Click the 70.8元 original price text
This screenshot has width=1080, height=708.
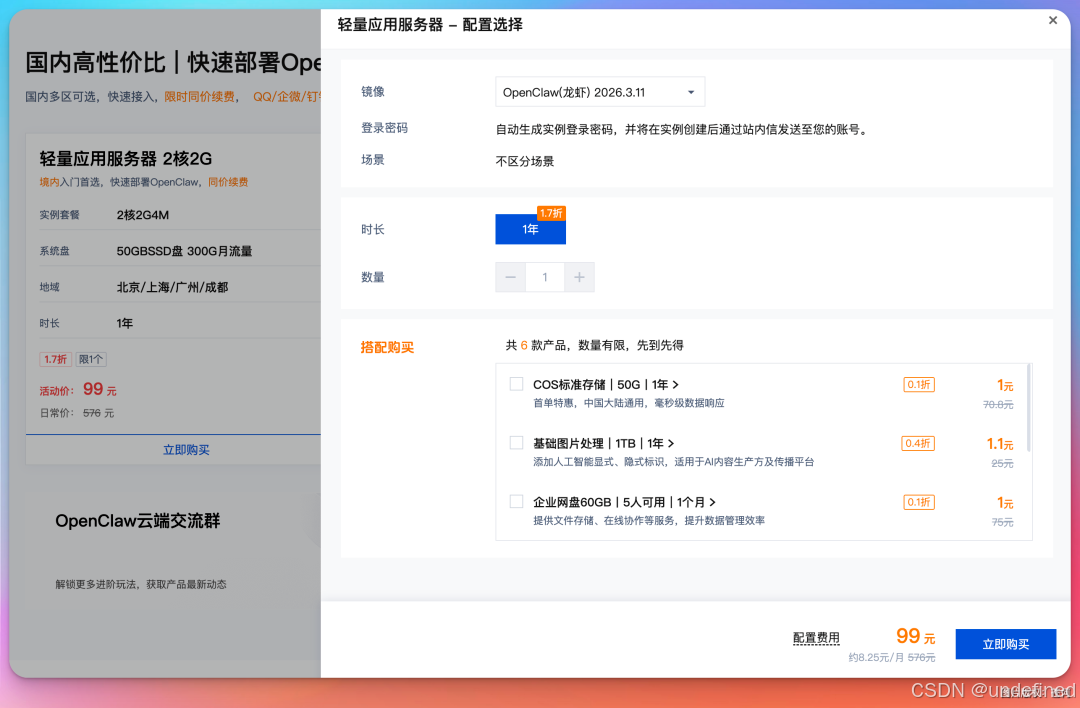[998, 404]
